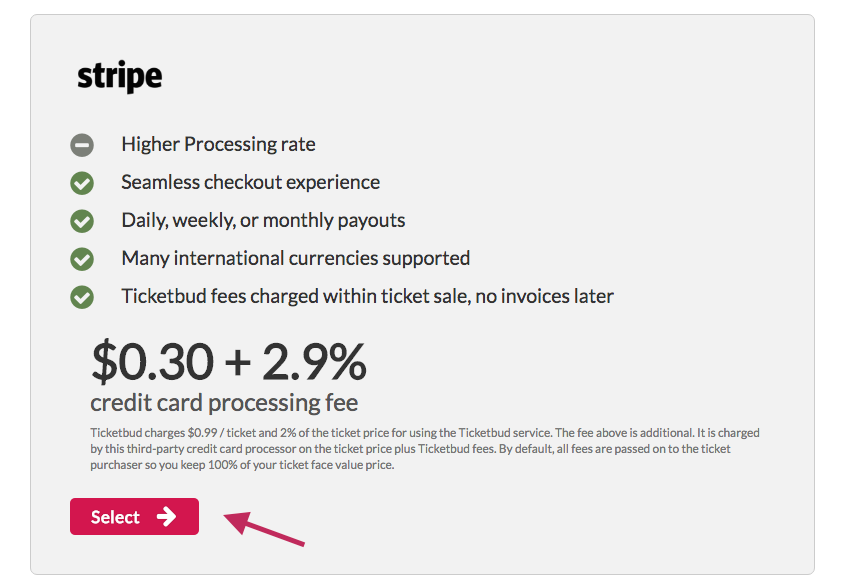Click fine print line about keeping 100% face value
Viewport: 847px width, 588px height.
coord(242,465)
